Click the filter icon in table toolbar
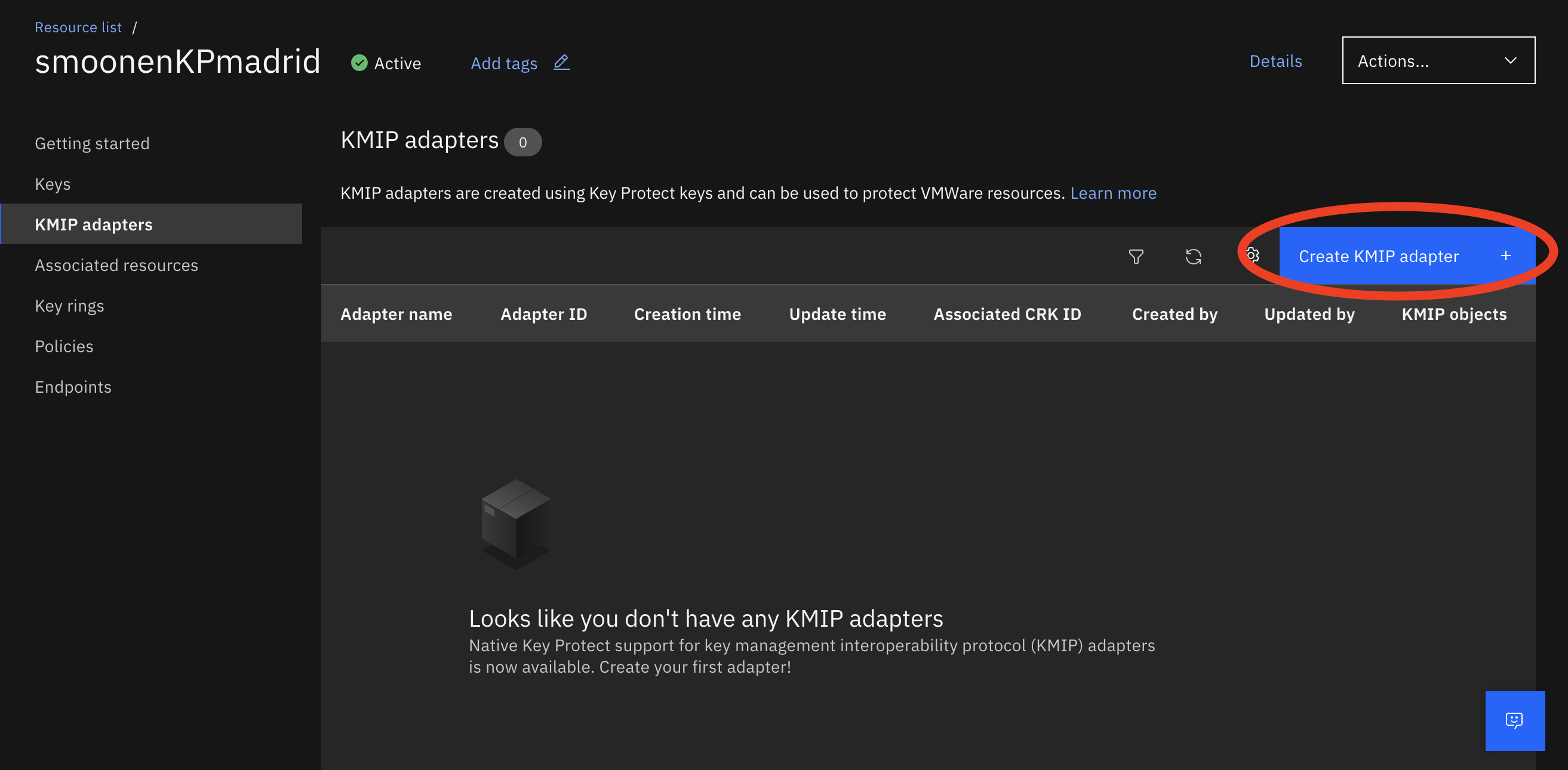The width and height of the screenshot is (1568, 770). click(x=1136, y=256)
